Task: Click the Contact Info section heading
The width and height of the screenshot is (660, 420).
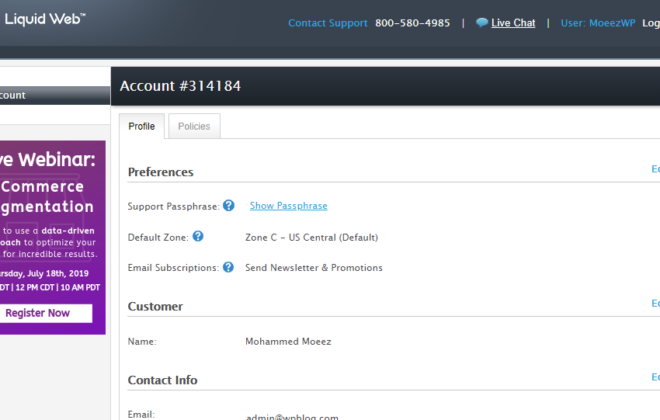Action: 162,380
